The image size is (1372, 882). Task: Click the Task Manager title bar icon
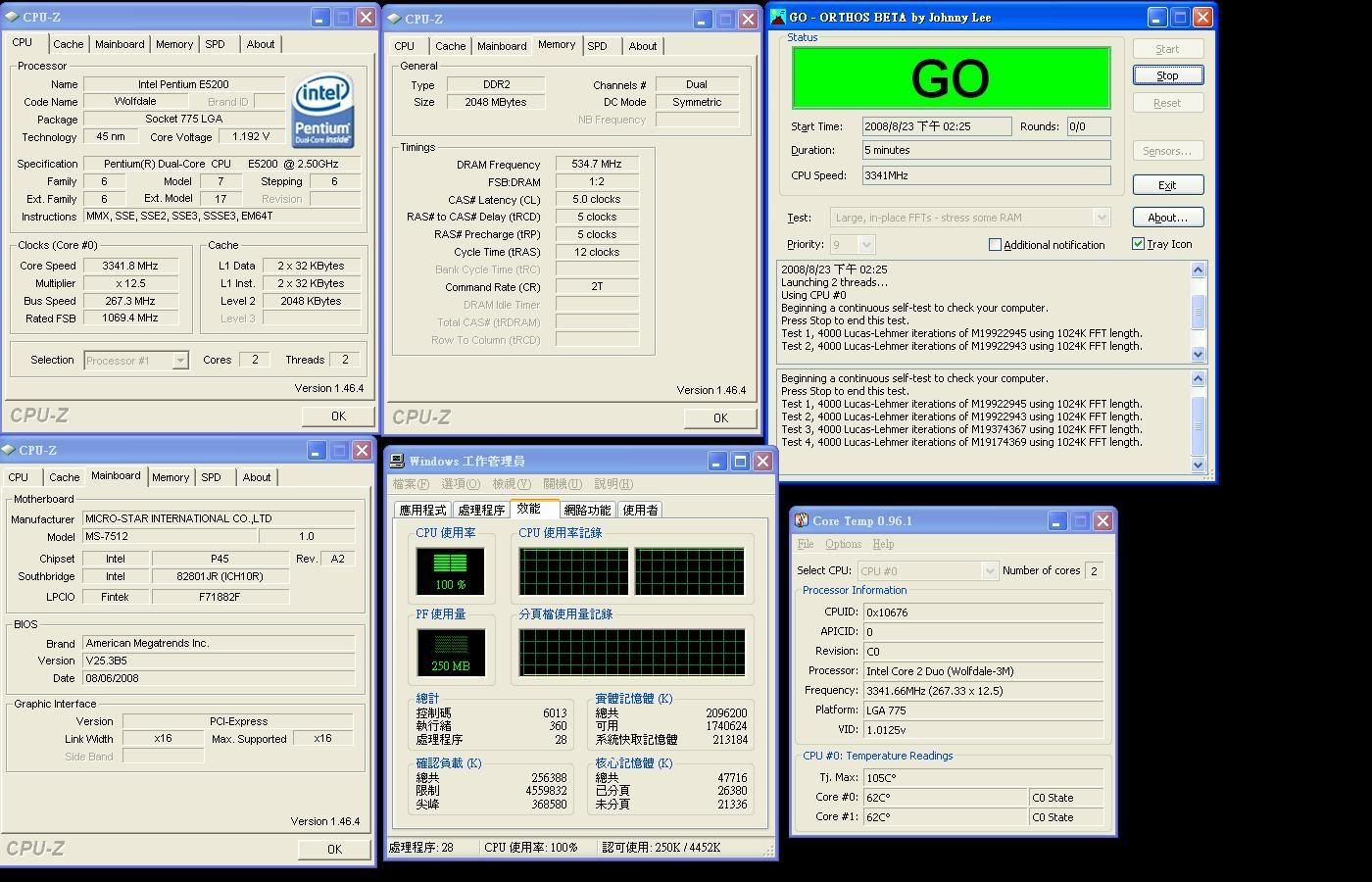(x=397, y=461)
